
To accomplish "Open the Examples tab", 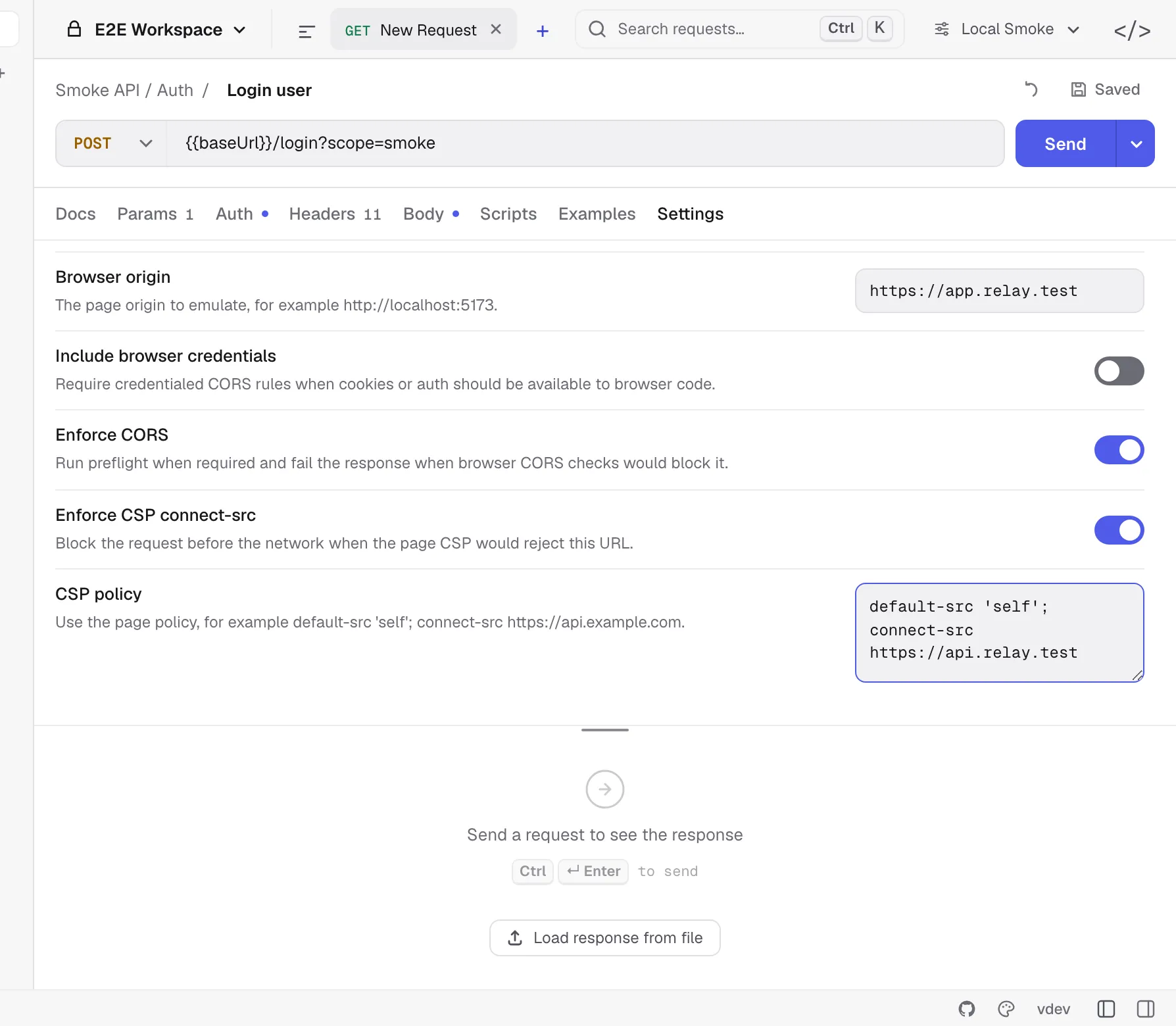I will (597, 214).
